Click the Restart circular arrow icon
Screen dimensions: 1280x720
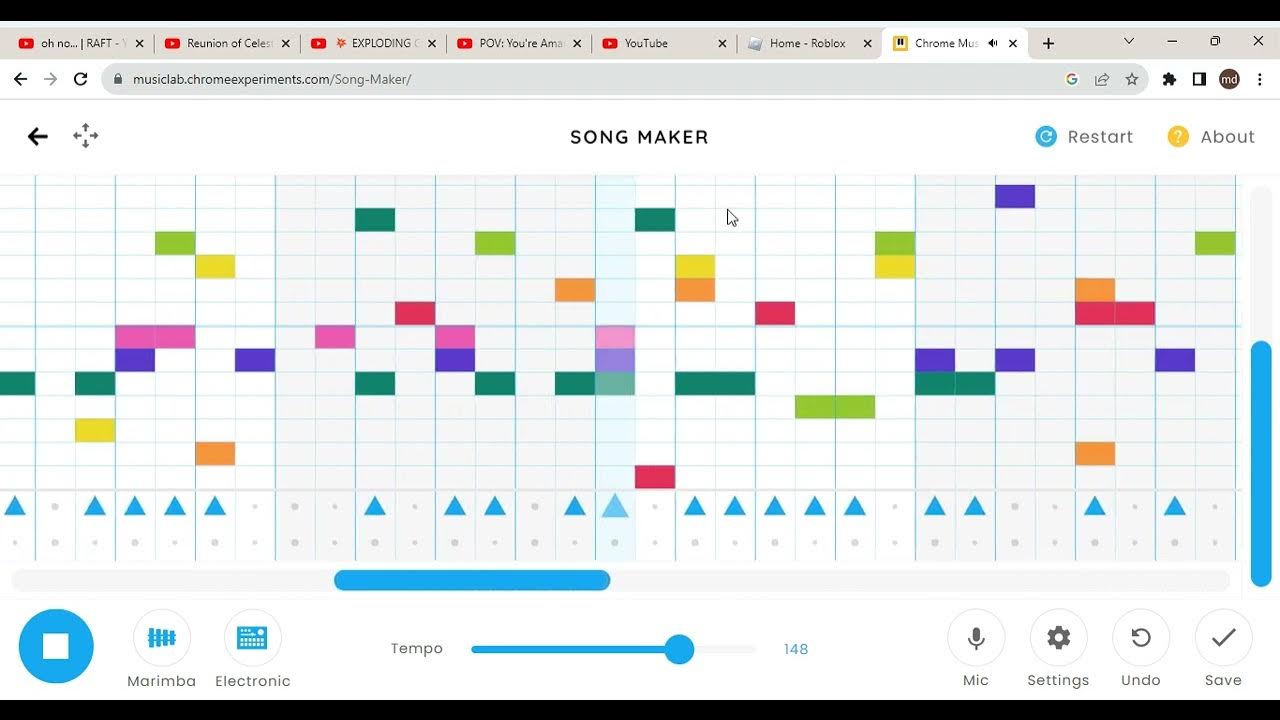tap(1046, 137)
